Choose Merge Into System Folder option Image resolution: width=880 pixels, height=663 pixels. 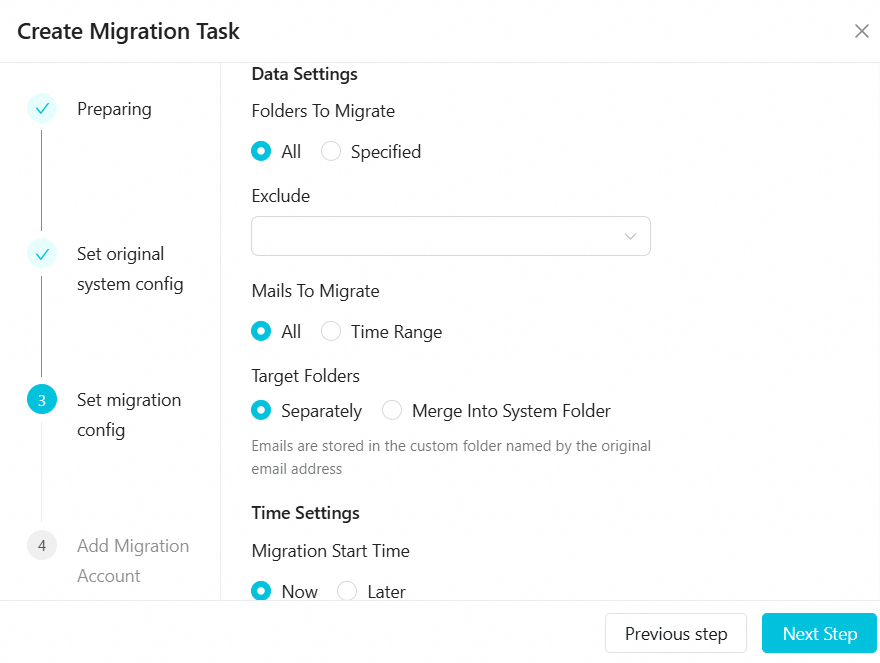392,411
